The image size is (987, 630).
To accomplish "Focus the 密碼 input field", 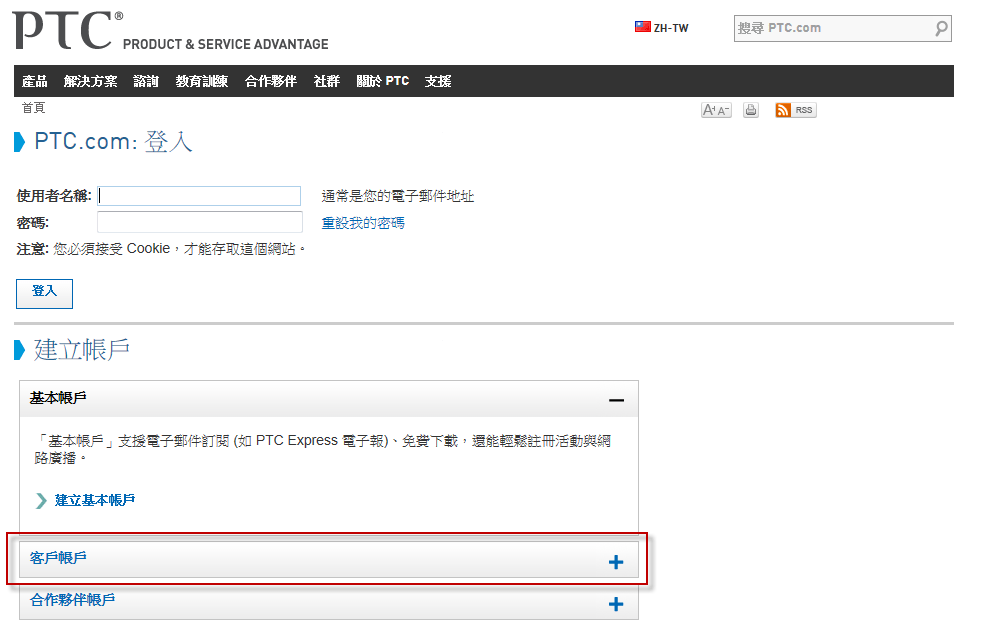I will [x=199, y=222].
